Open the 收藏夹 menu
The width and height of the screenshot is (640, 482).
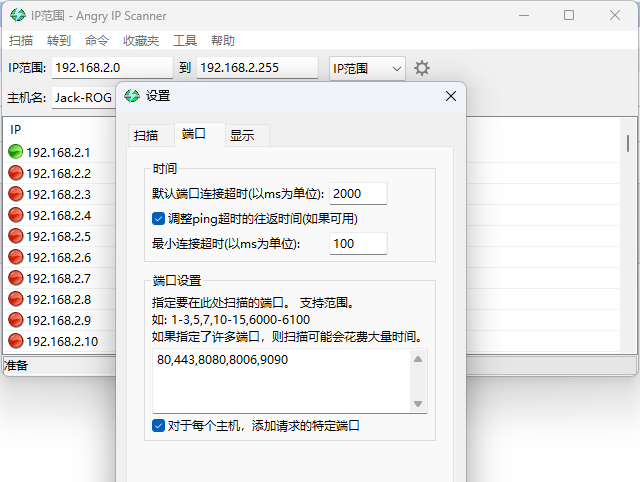(141, 41)
